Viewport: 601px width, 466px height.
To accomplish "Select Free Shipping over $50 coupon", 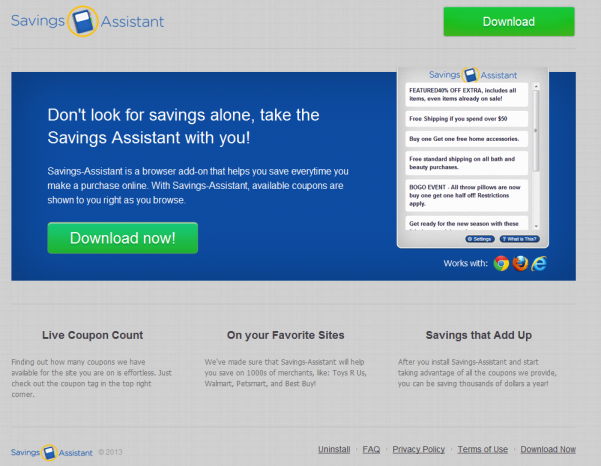I will pos(466,119).
